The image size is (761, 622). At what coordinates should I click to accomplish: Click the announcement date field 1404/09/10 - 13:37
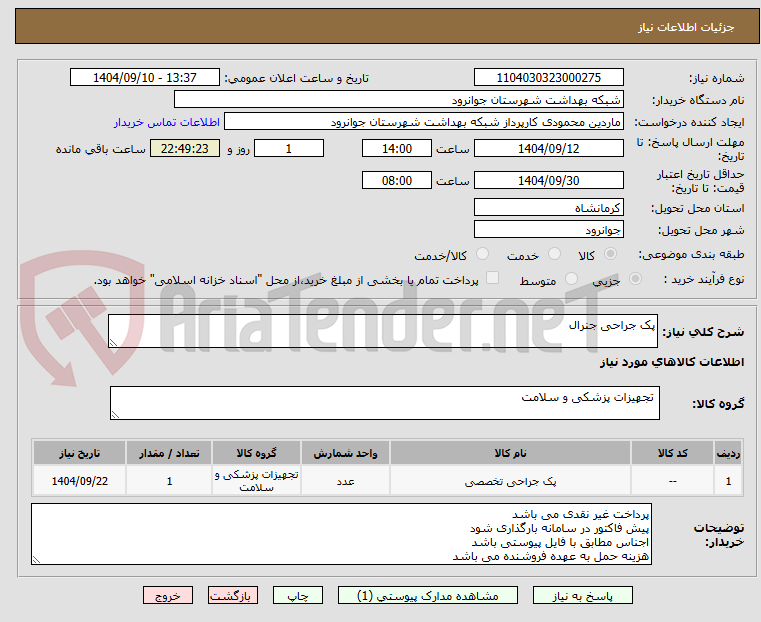[x=145, y=78]
